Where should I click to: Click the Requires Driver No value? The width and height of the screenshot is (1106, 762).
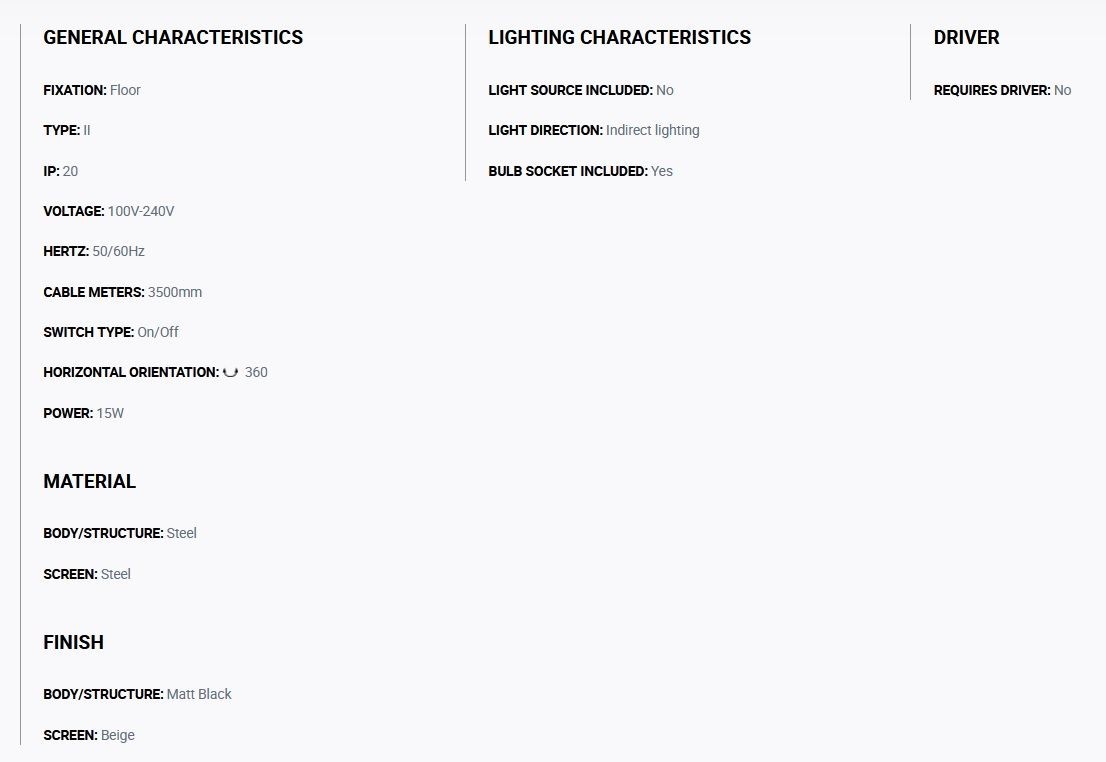point(1062,90)
